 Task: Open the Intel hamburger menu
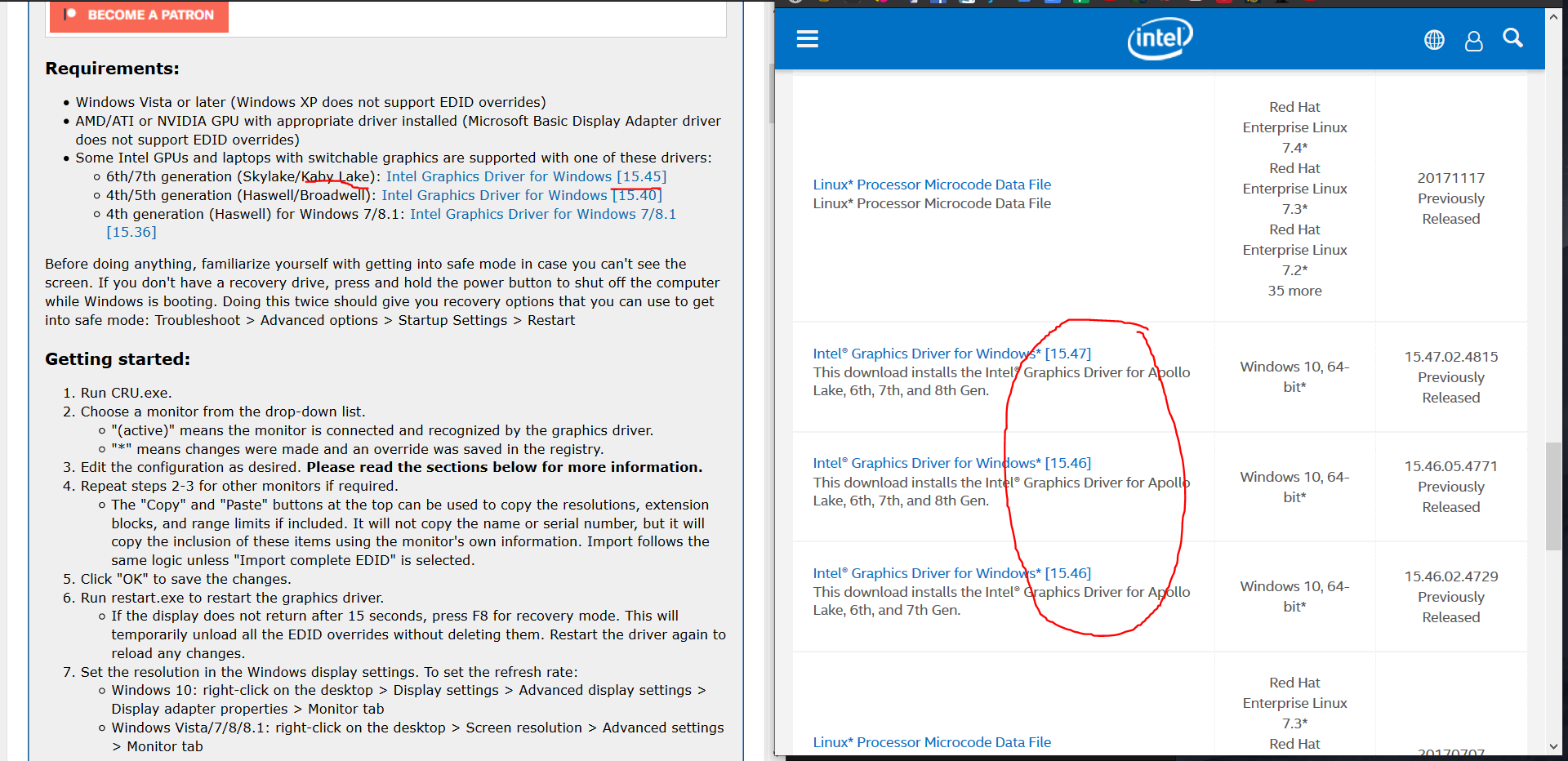[807, 39]
